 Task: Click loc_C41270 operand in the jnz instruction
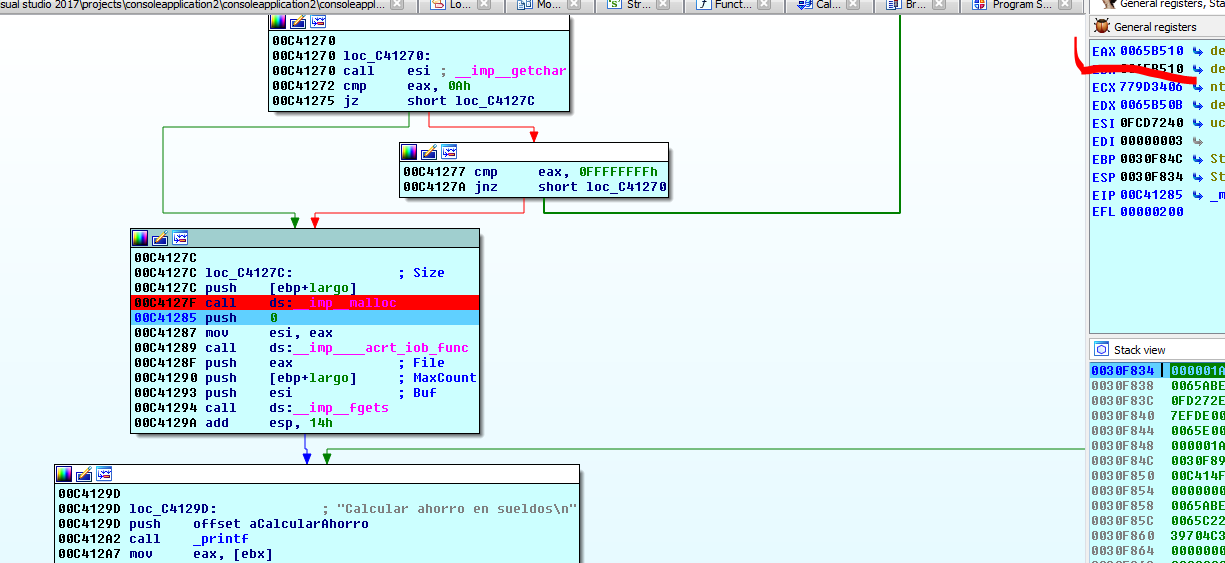(x=625, y=187)
